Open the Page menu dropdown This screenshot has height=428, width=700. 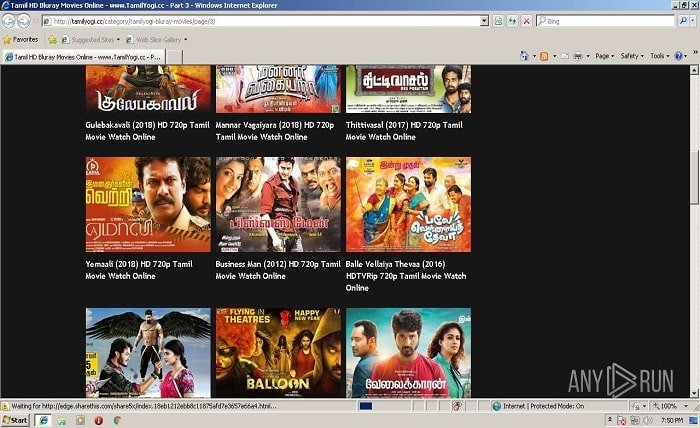click(x=604, y=56)
